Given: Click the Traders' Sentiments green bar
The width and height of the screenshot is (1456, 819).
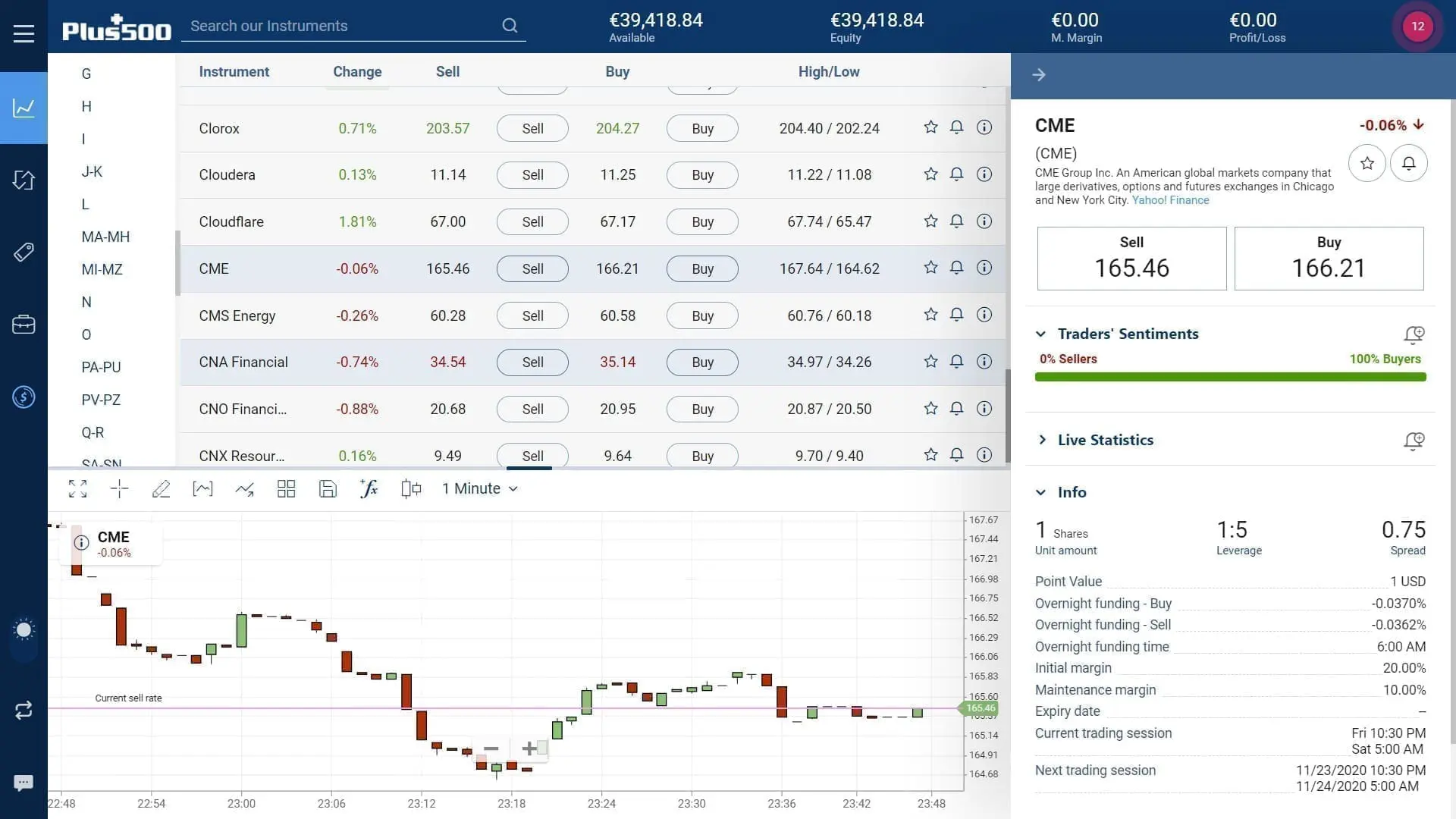Looking at the screenshot, I should (1230, 377).
